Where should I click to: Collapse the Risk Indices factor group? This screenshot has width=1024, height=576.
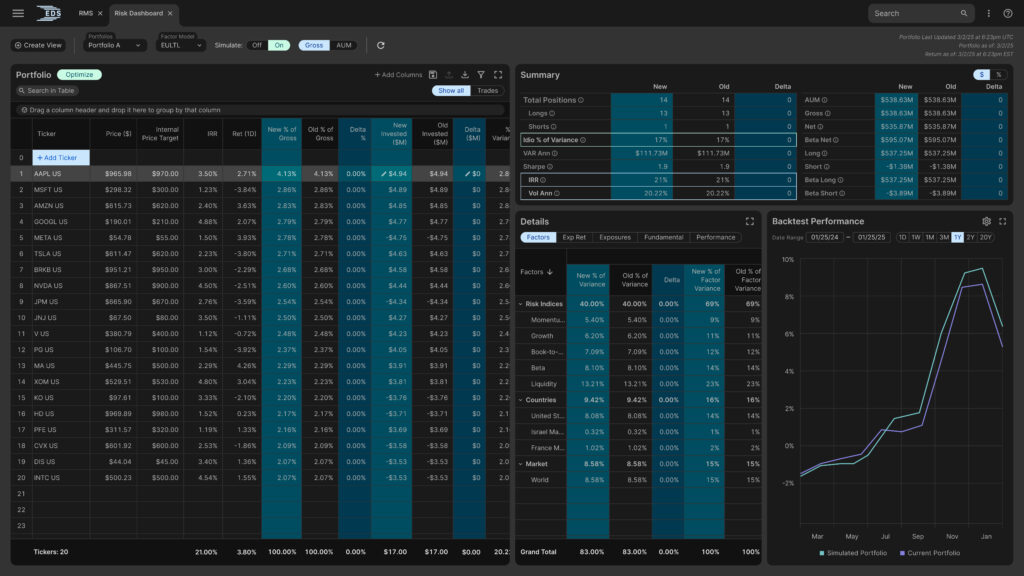point(521,303)
